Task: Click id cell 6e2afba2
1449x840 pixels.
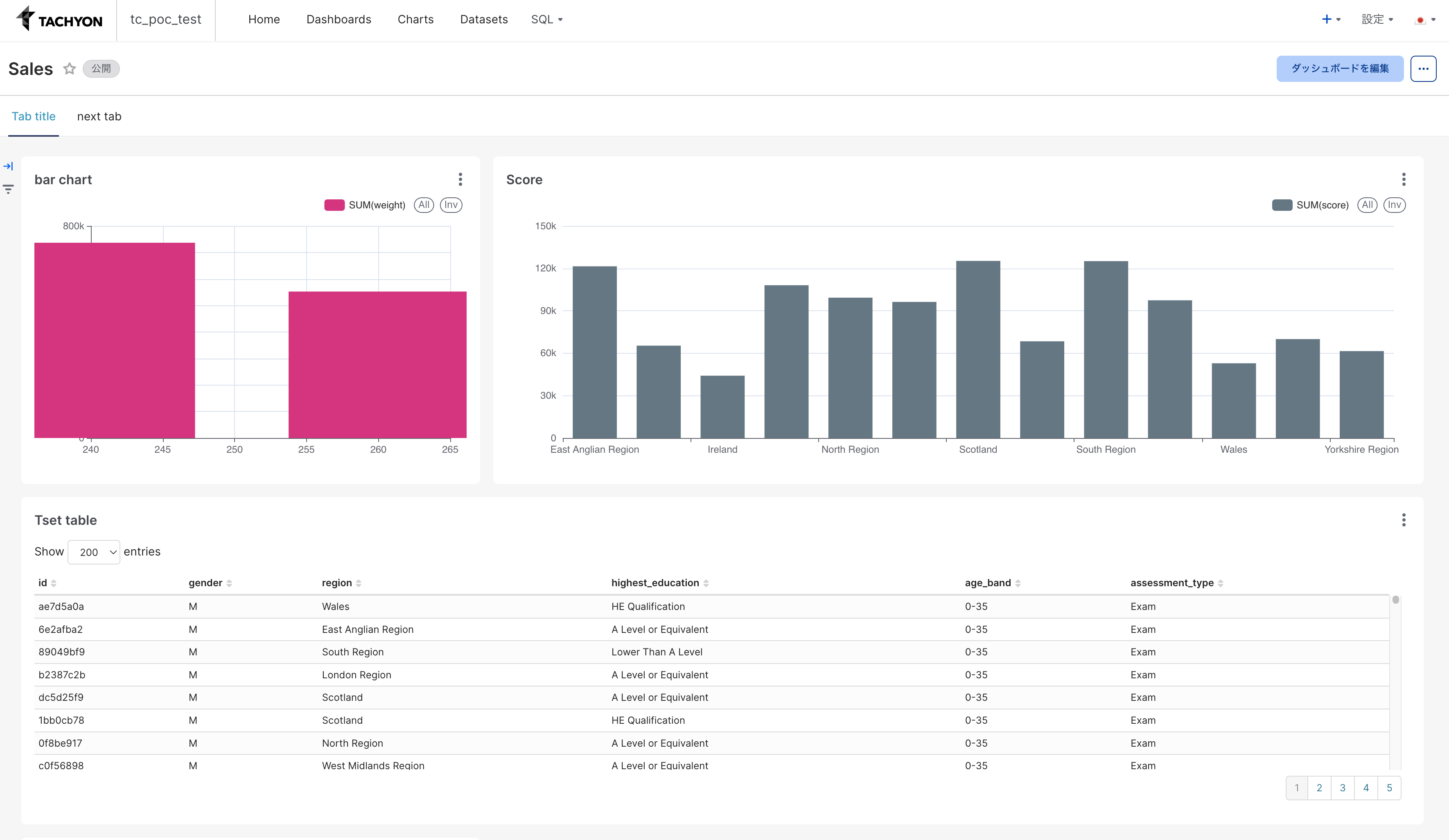Action: (61, 630)
